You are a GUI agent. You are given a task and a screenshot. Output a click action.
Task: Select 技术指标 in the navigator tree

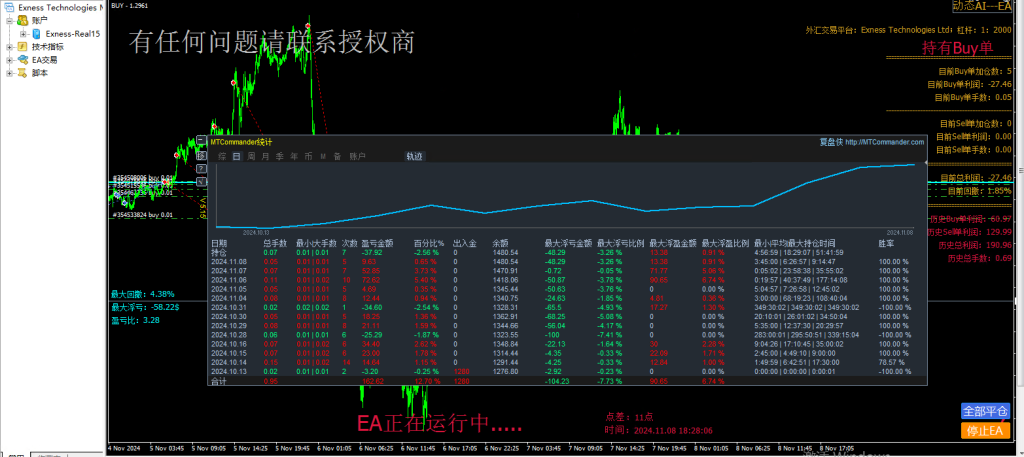(x=48, y=47)
